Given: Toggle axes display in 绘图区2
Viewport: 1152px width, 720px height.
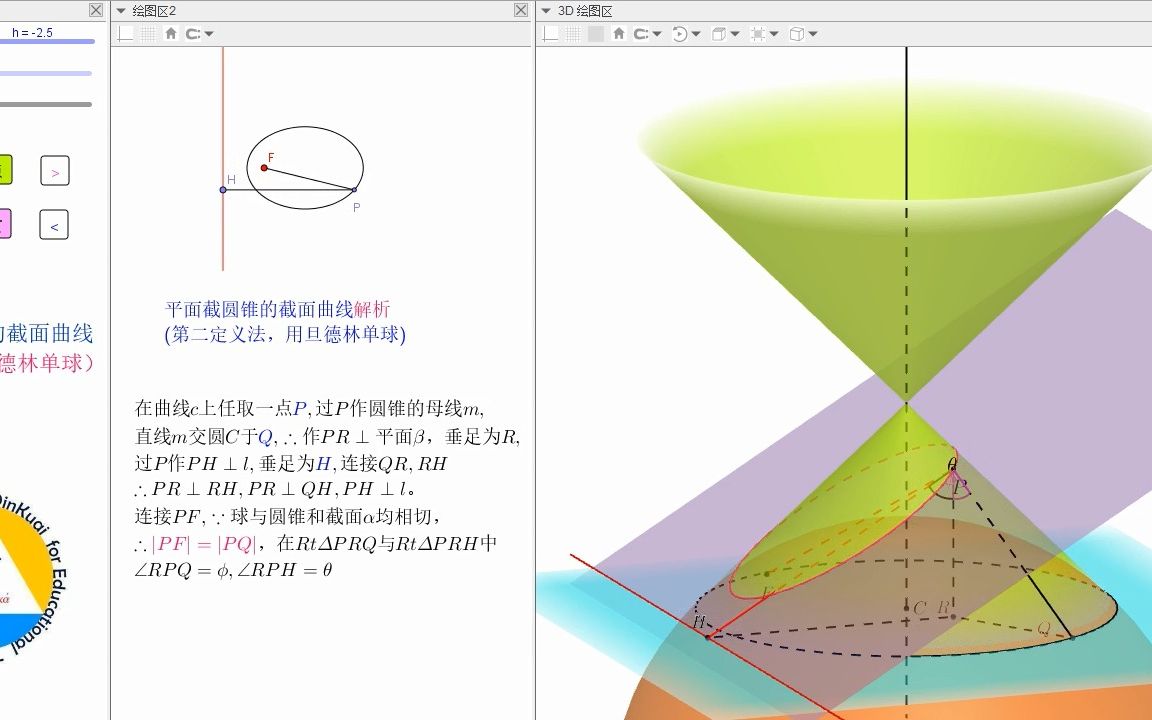Looking at the screenshot, I should tap(126, 33).
